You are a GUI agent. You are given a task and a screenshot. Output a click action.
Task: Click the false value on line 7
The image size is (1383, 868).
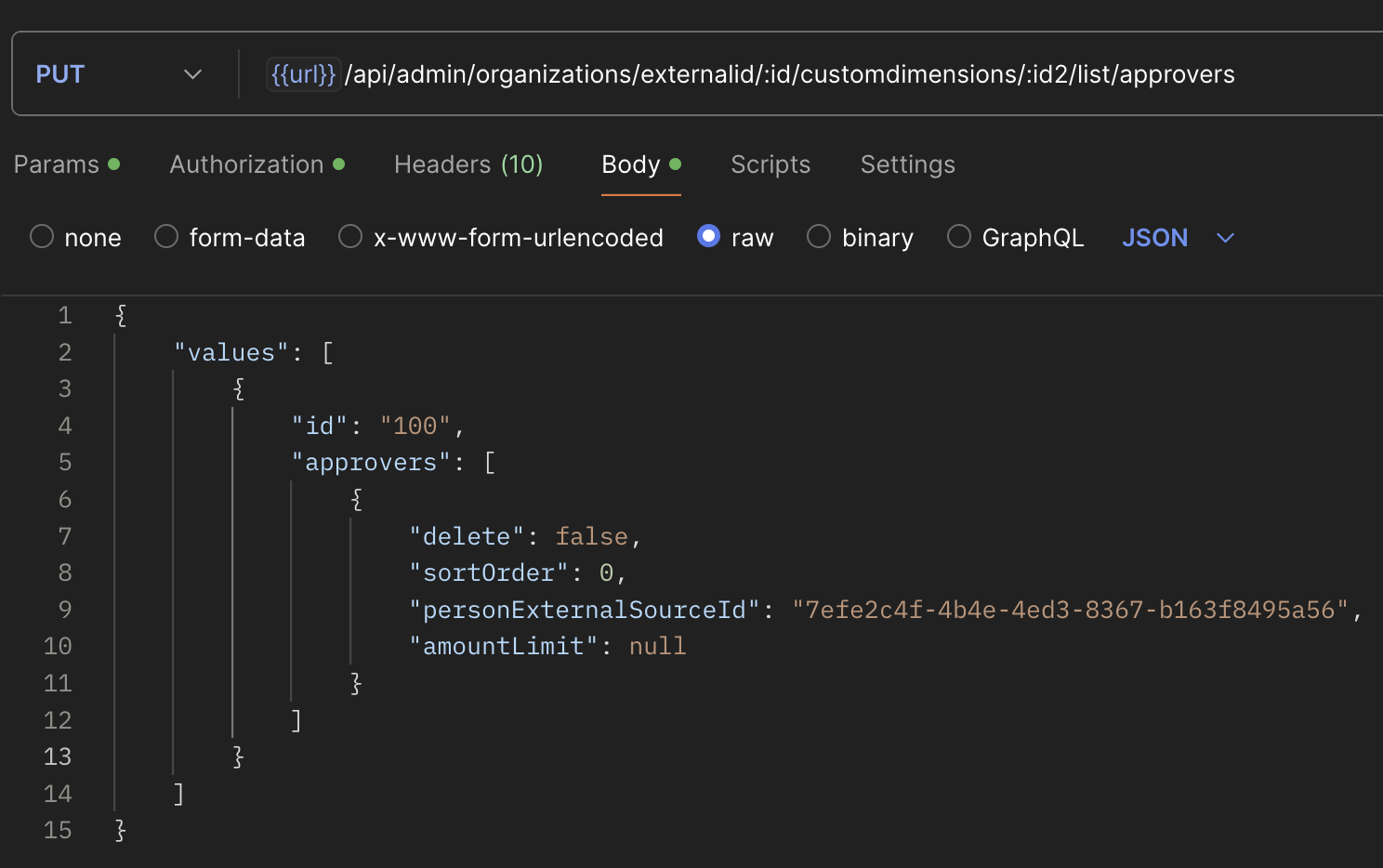pyautogui.click(x=591, y=536)
